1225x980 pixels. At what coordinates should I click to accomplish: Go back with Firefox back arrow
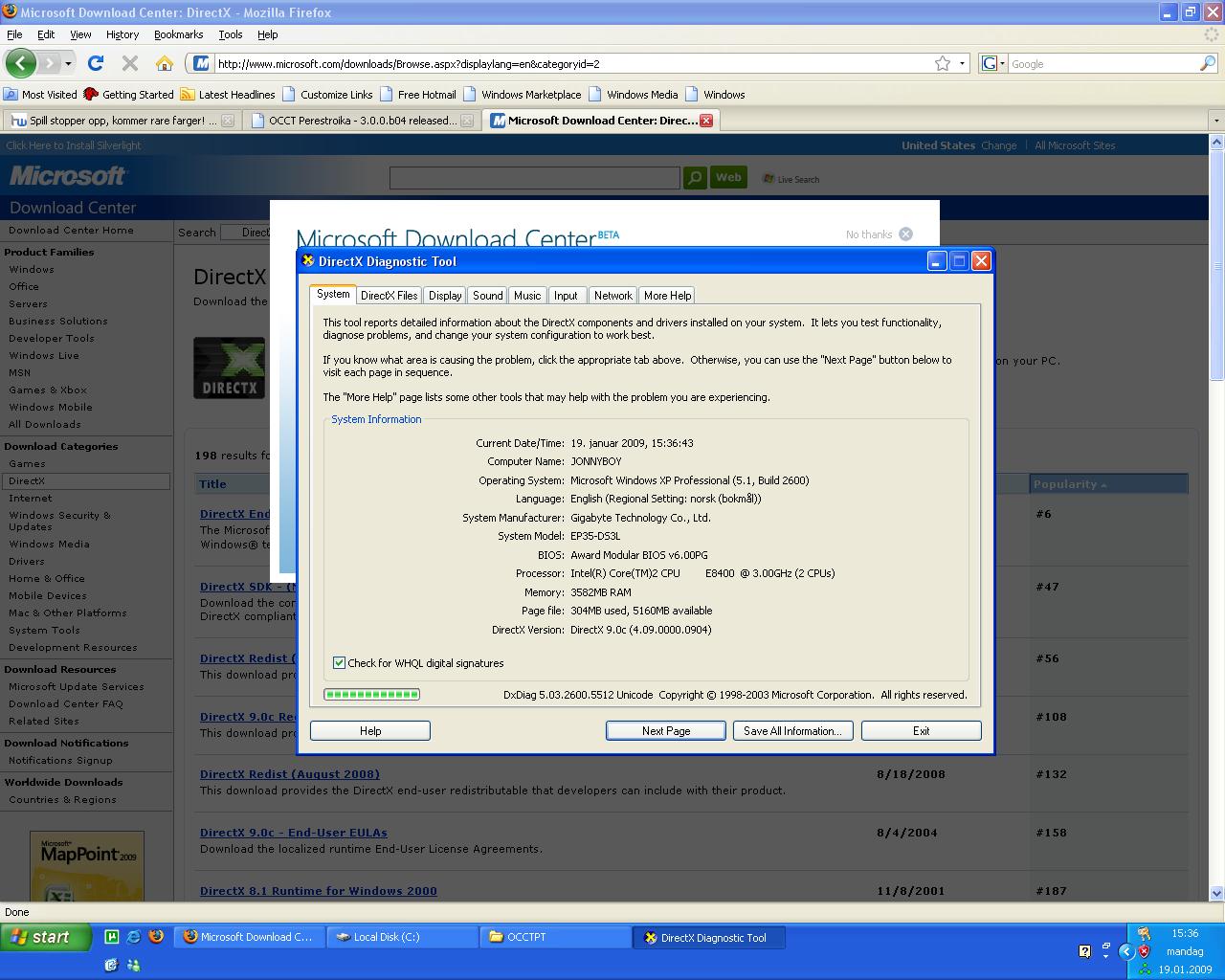click(x=20, y=63)
